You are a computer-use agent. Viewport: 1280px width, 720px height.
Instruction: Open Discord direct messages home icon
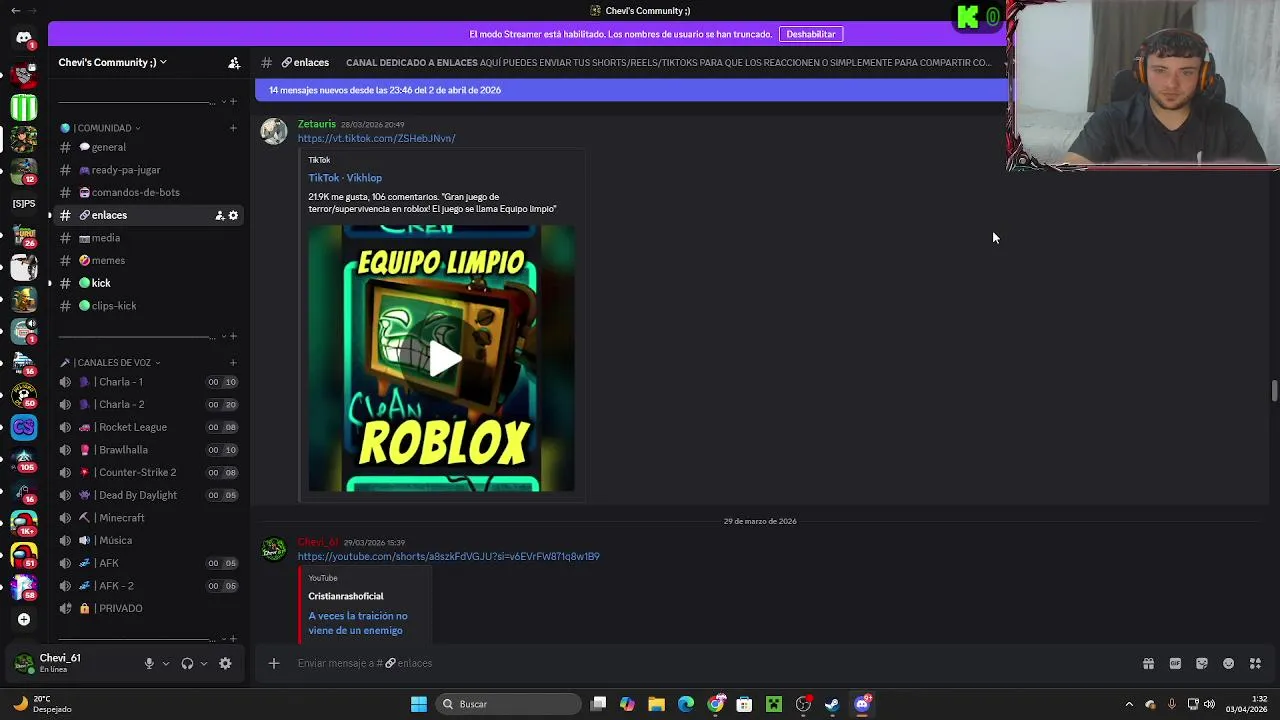click(x=24, y=38)
